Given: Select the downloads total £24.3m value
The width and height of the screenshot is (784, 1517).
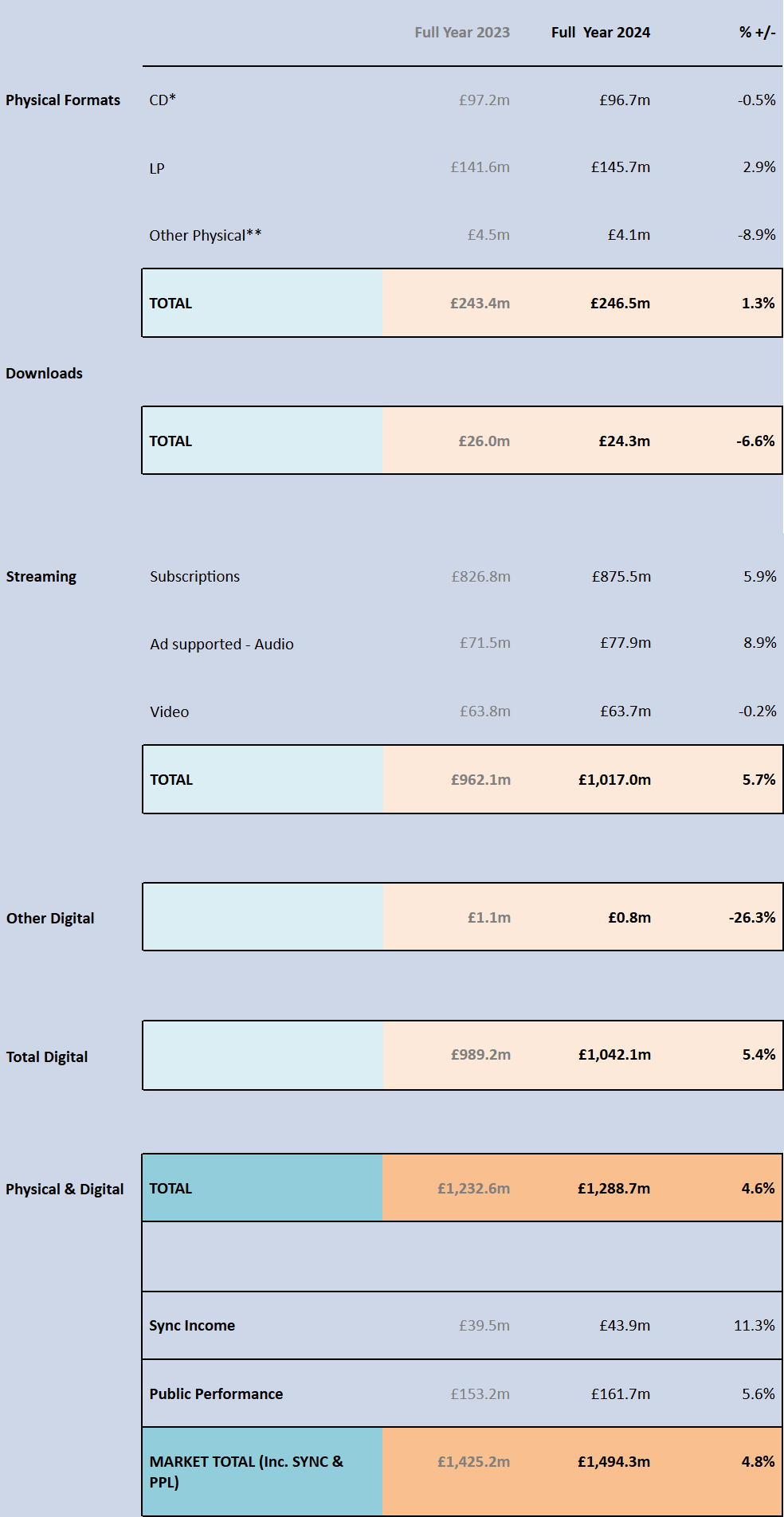Looking at the screenshot, I should coord(625,441).
